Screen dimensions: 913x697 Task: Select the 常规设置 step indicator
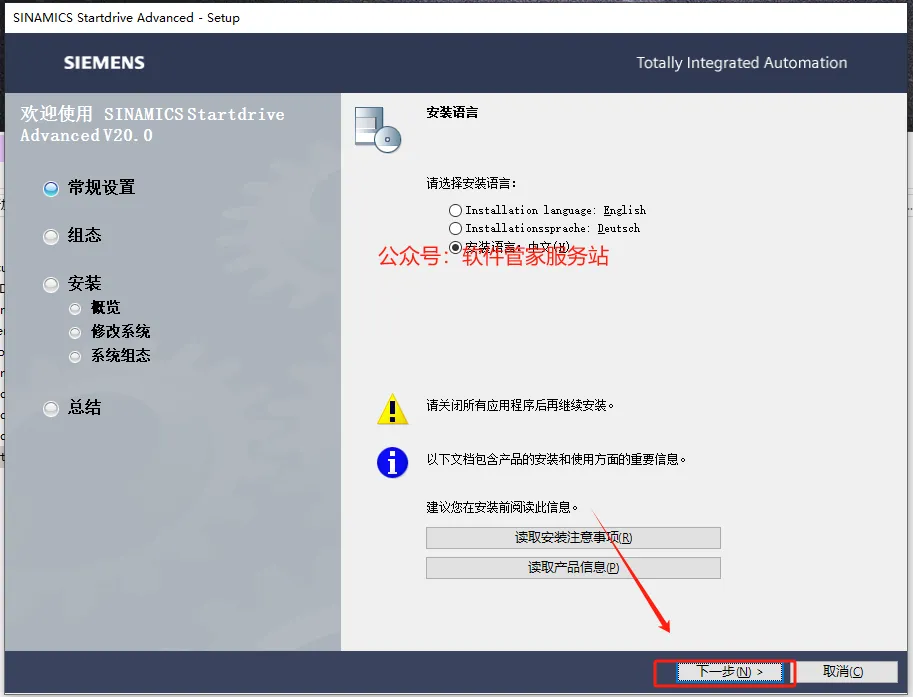click(51, 189)
